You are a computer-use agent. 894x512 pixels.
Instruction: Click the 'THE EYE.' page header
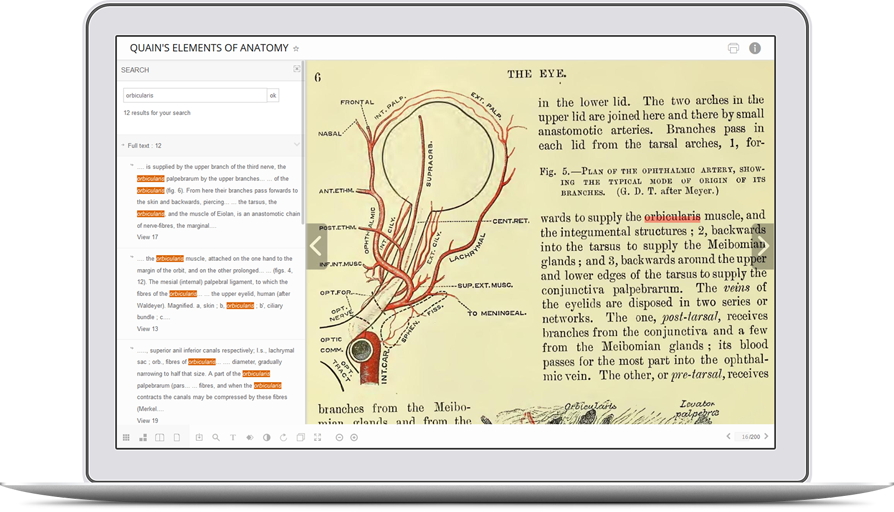click(537, 74)
